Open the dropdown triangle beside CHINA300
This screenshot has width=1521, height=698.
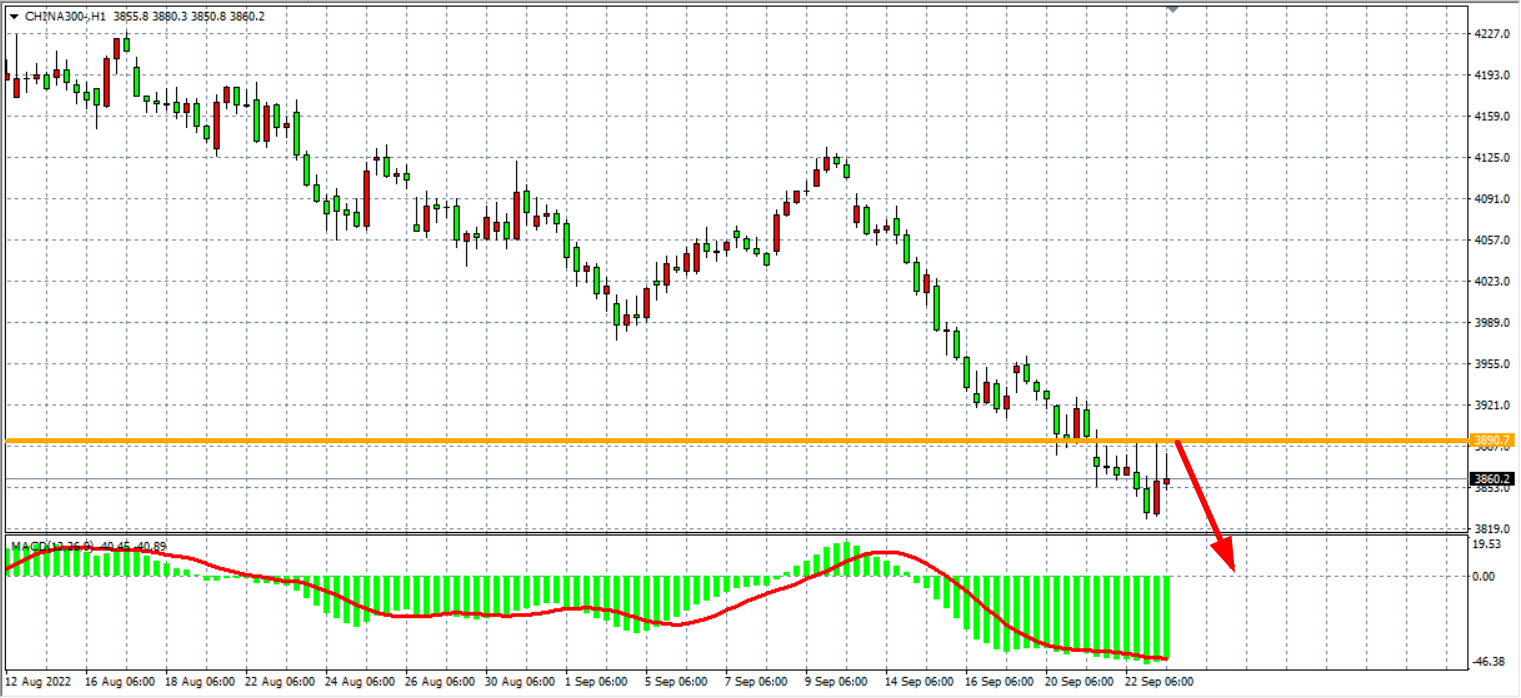tap(13, 17)
